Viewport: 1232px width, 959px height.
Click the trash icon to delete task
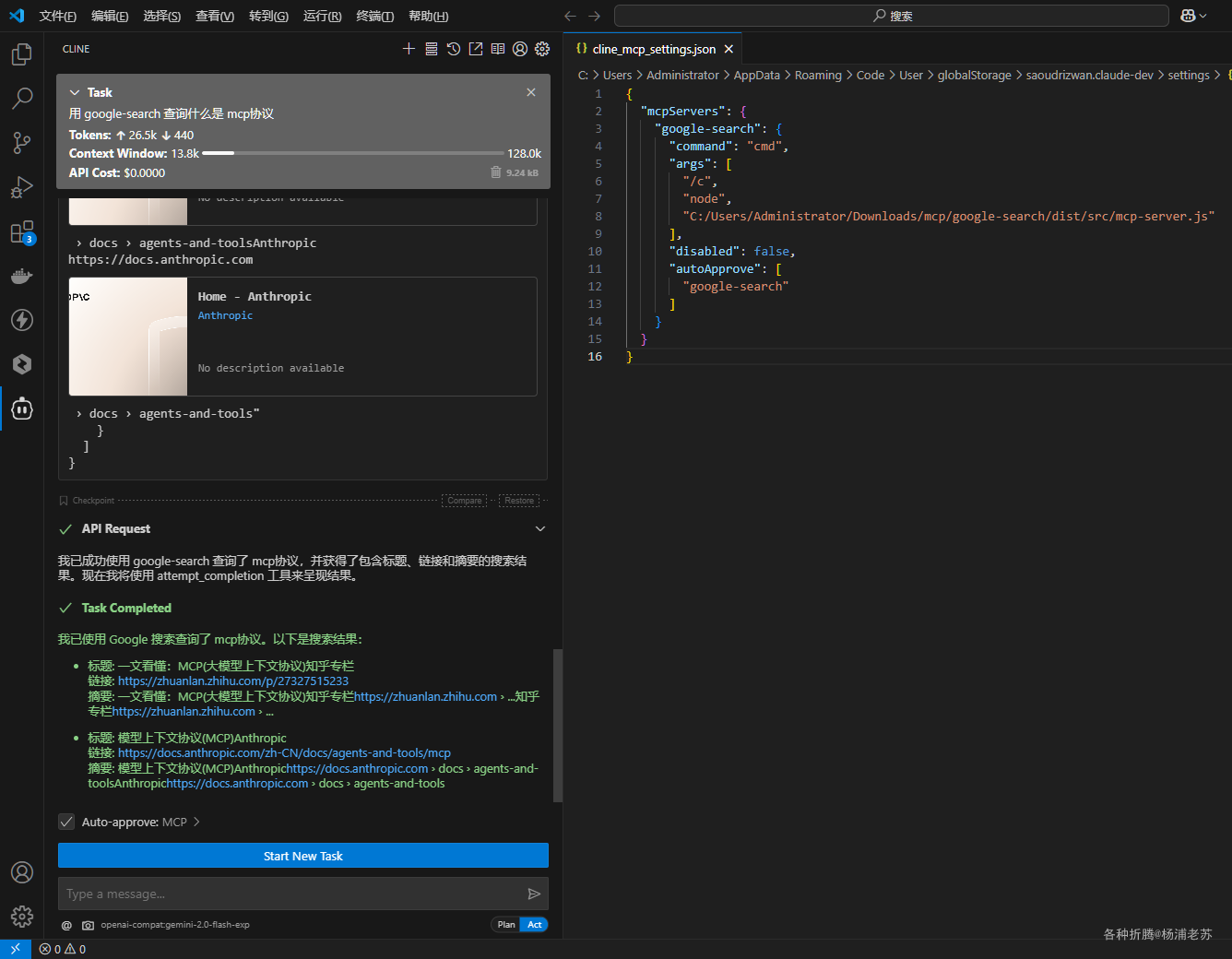coord(496,172)
